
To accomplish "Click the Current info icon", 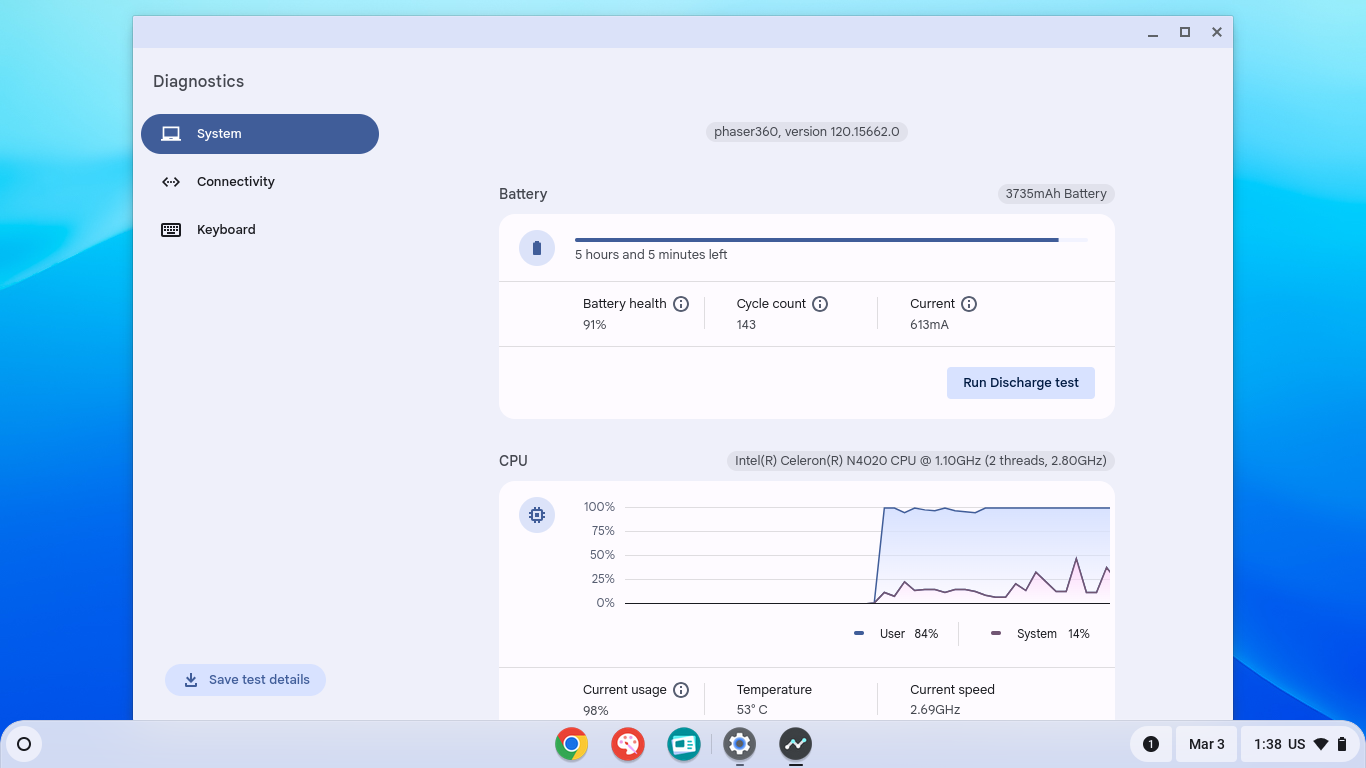I will (969, 304).
